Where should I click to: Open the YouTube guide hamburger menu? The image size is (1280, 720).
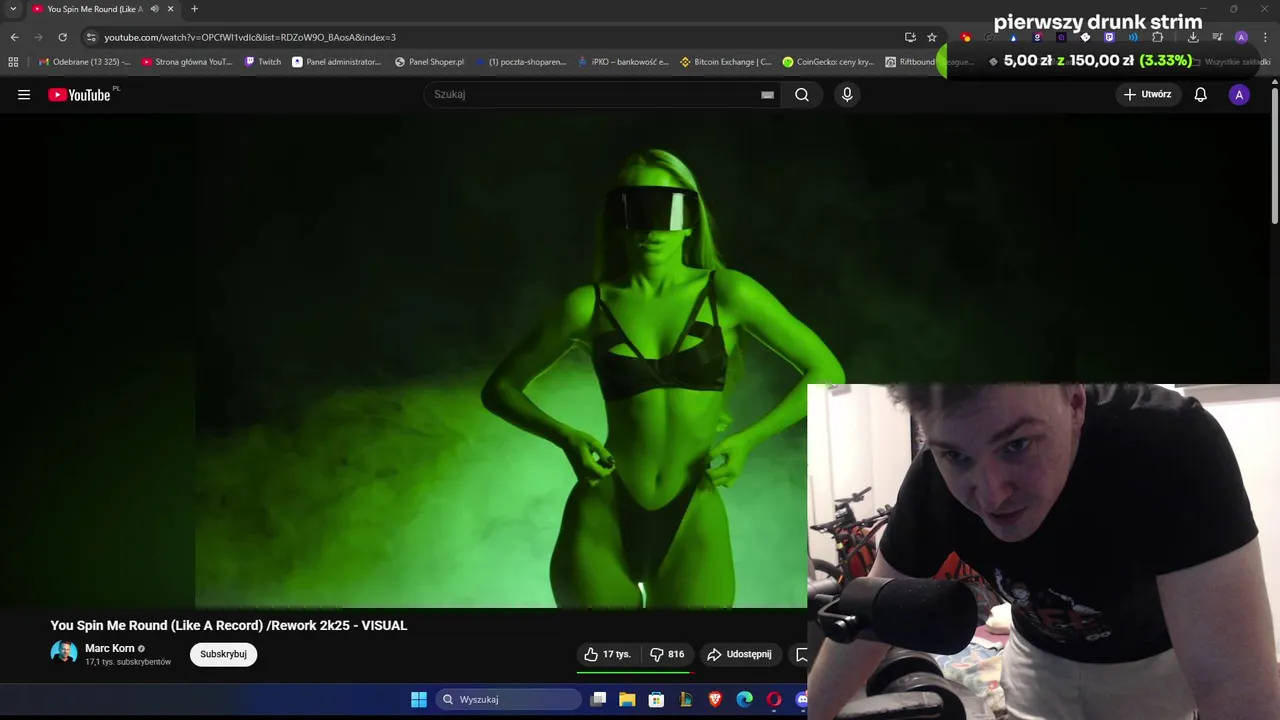pyautogui.click(x=24, y=95)
